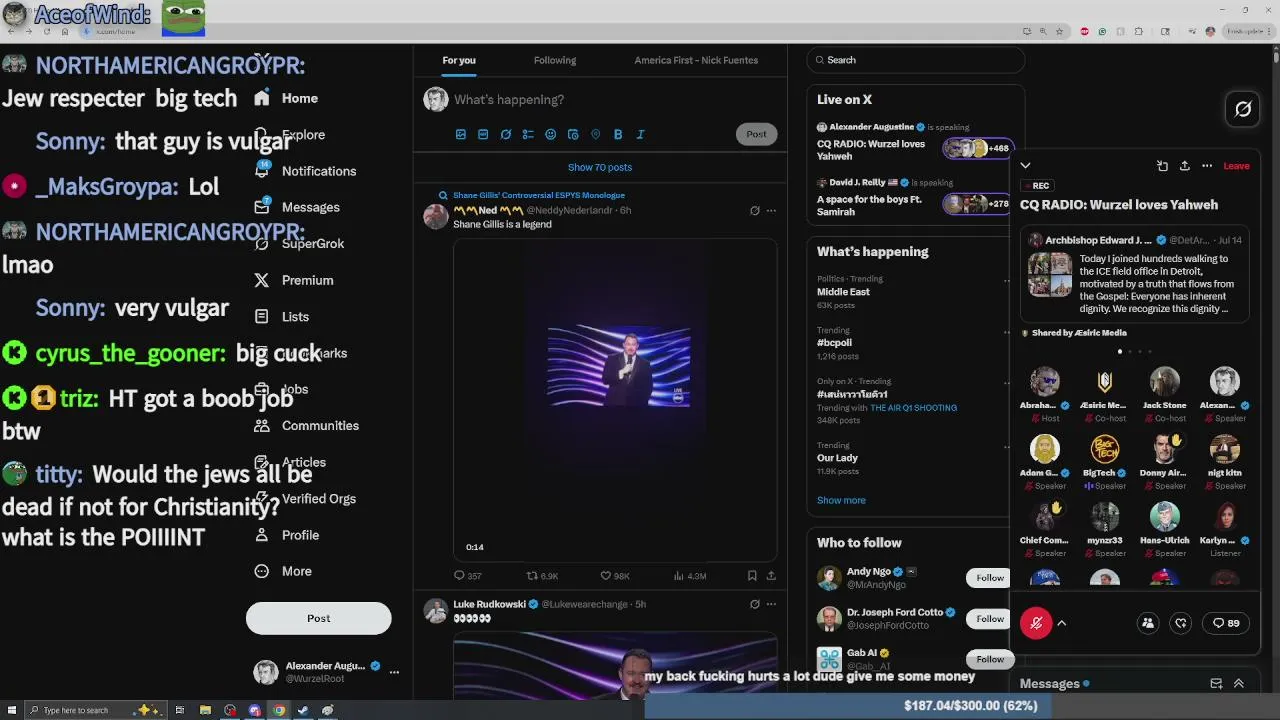This screenshot has height=720, width=1280.
Task: Open Space replies showing 89
Action: [x=1226, y=623]
